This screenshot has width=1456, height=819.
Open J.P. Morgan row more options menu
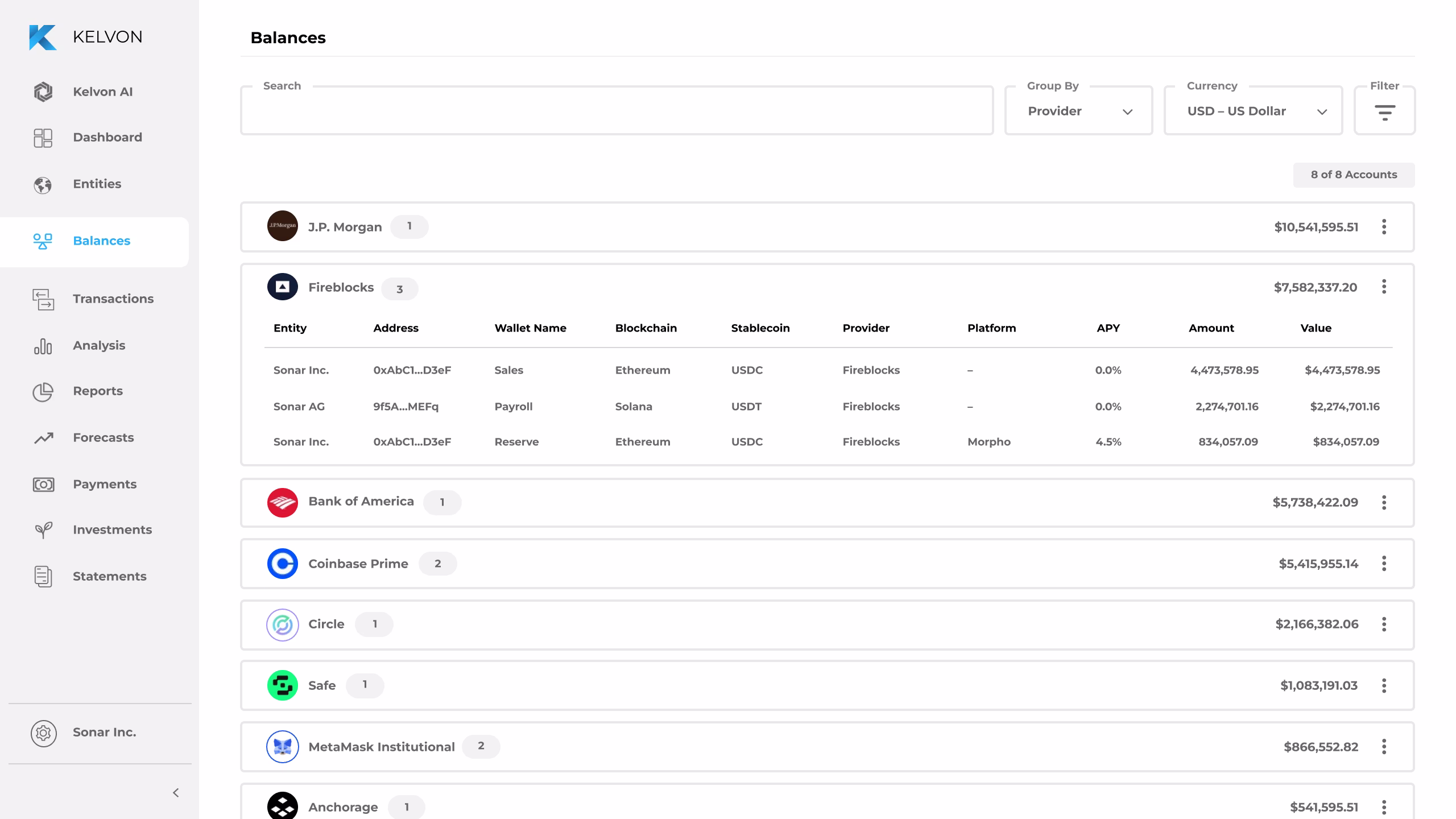point(1384,227)
